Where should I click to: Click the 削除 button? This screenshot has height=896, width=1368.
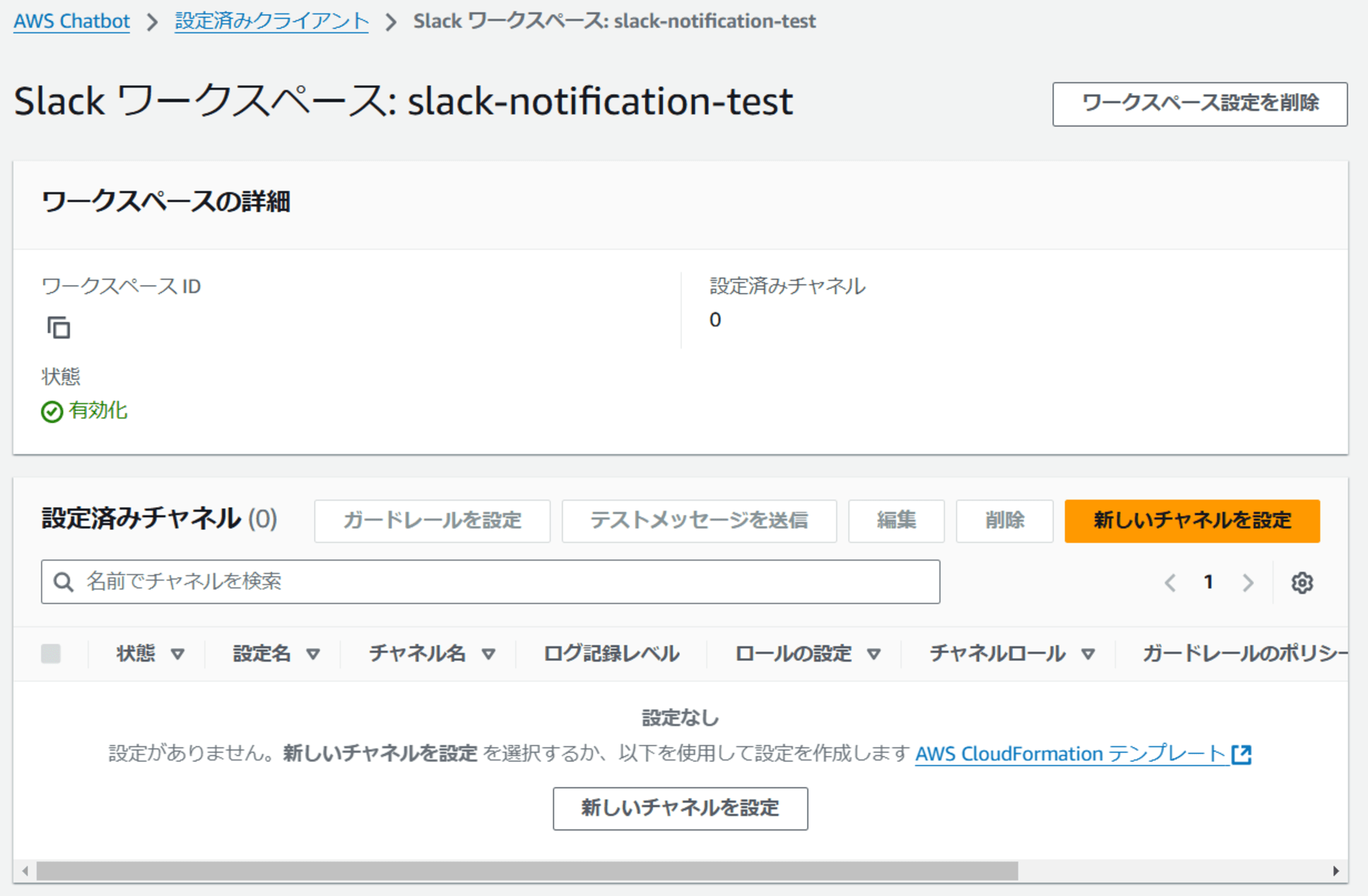[x=1004, y=521]
